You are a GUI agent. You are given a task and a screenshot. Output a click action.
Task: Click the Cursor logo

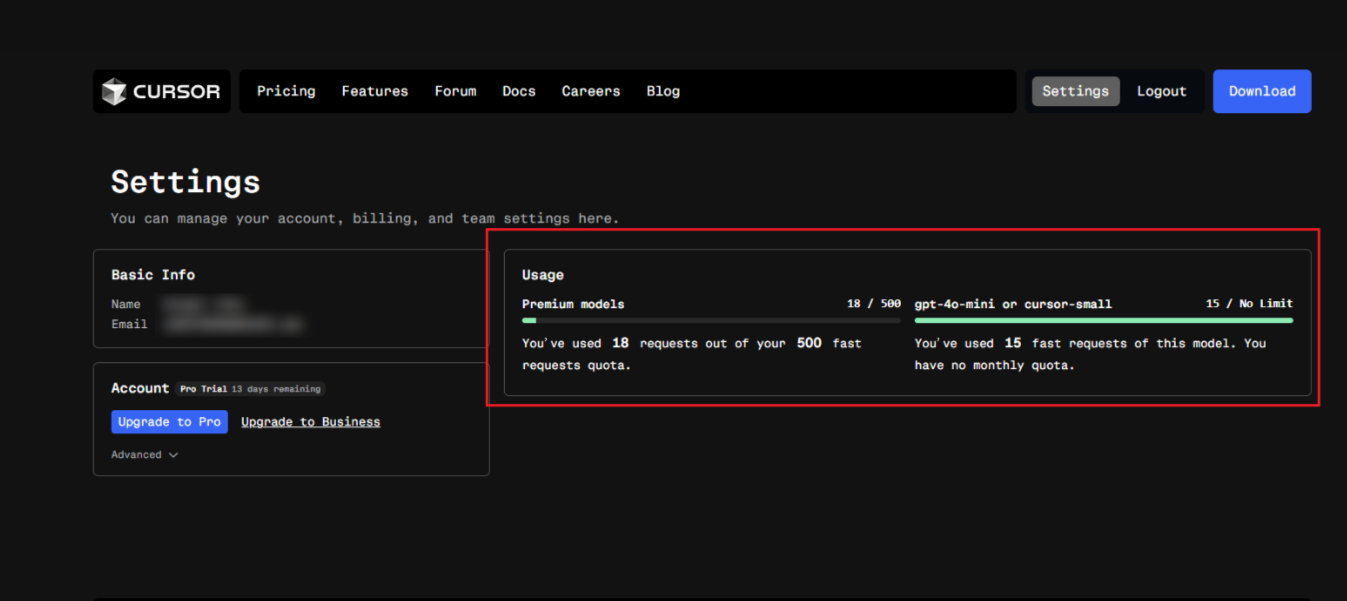pos(161,91)
